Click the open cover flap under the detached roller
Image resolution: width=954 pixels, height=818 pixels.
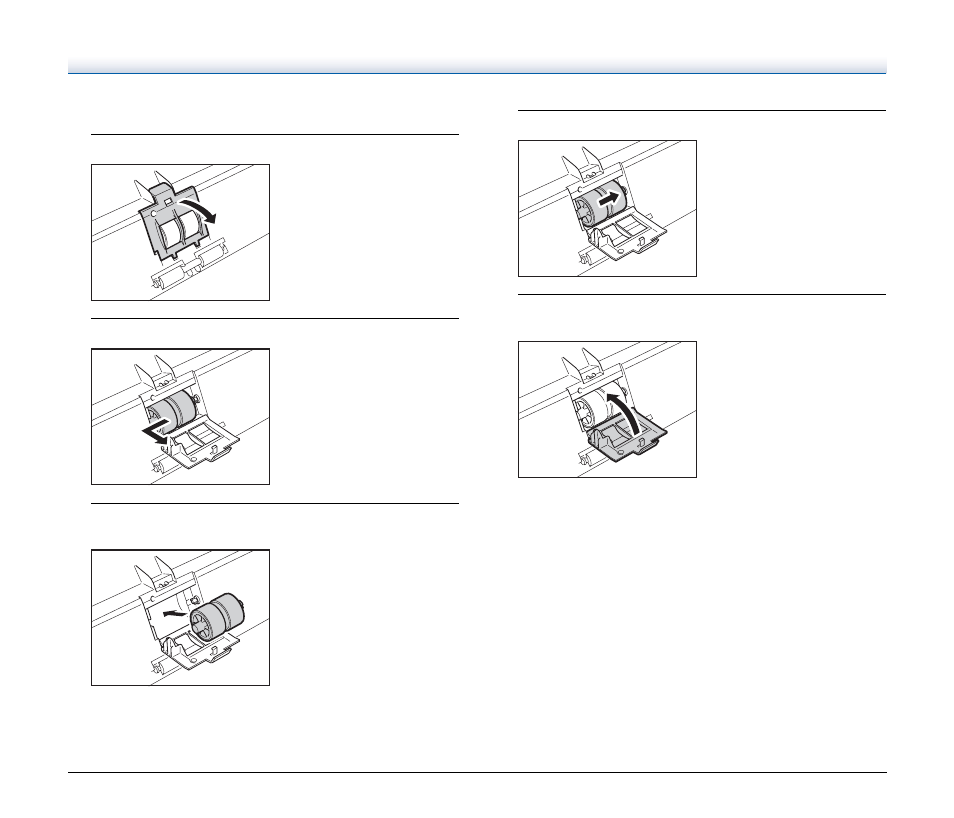click(200, 651)
